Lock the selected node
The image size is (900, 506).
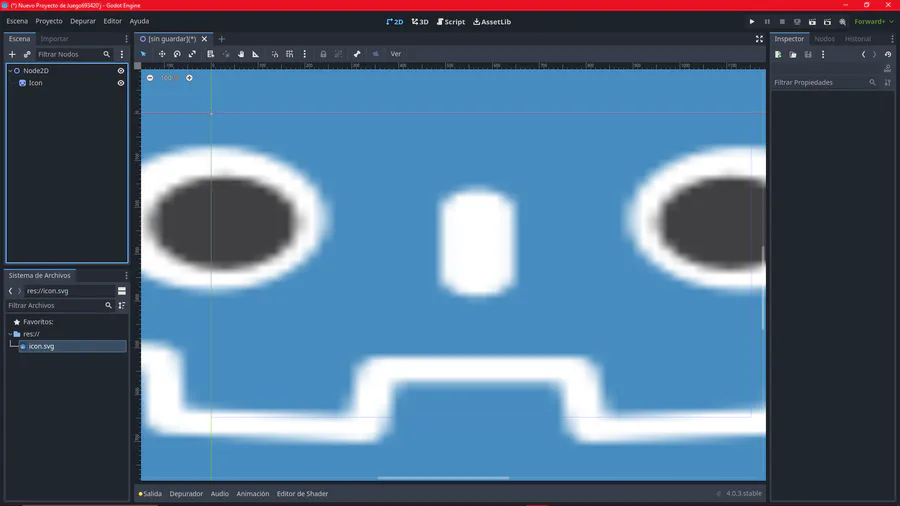click(x=323, y=54)
